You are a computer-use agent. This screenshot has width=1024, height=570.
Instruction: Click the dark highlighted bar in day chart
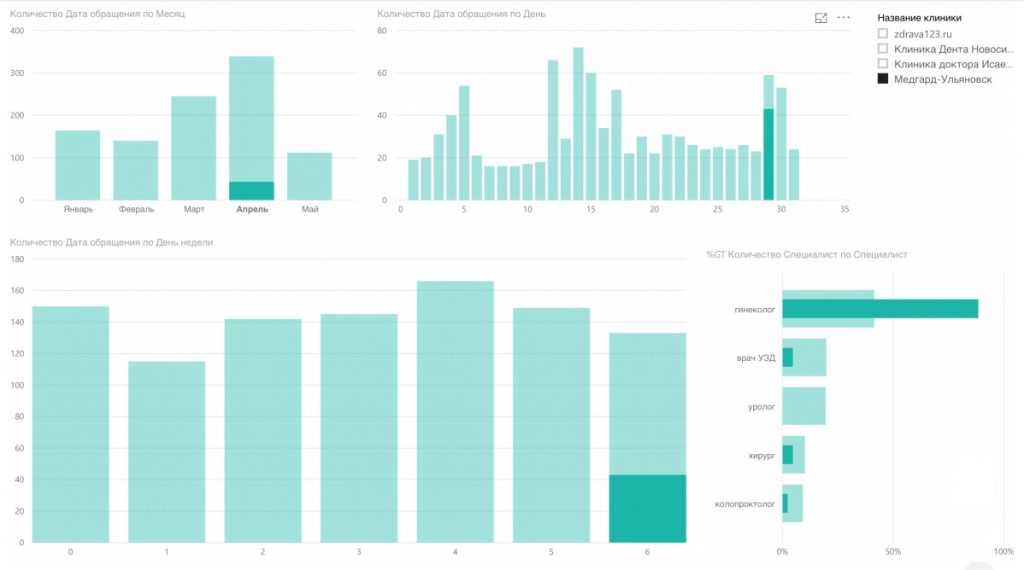click(x=769, y=154)
